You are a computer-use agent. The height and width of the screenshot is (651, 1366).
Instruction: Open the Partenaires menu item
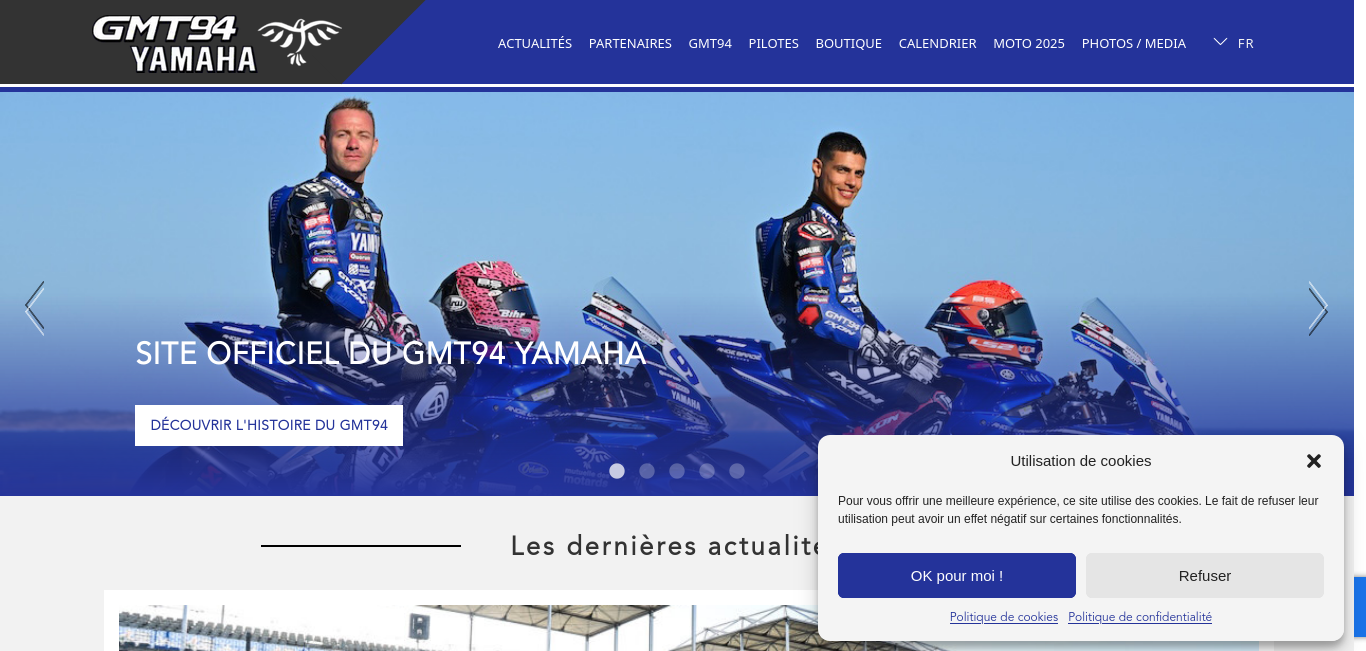click(x=630, y=43)
